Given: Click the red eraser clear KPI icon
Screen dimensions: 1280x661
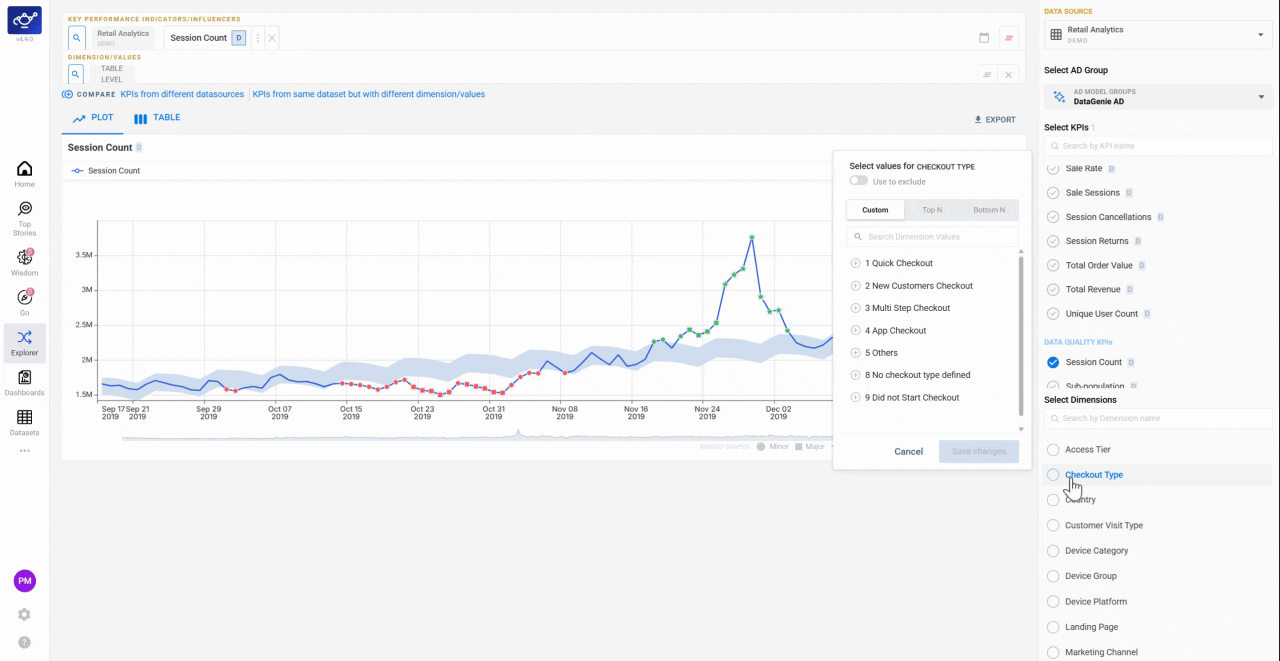Looking at the screenshot, I should (1009, 38).
